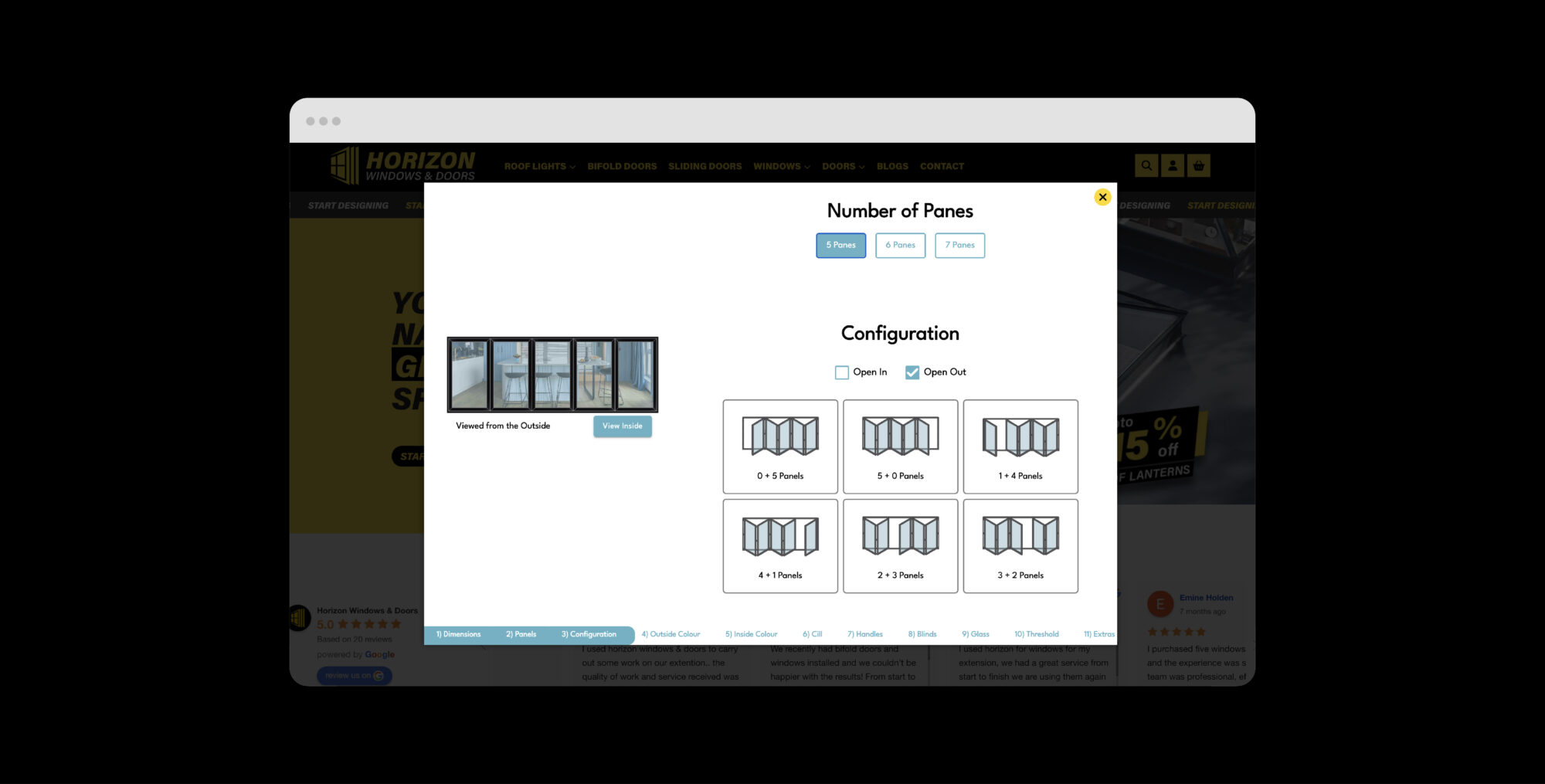Expand the Roof Lights menu
The image size is (1545, 784).
point(539,166)
